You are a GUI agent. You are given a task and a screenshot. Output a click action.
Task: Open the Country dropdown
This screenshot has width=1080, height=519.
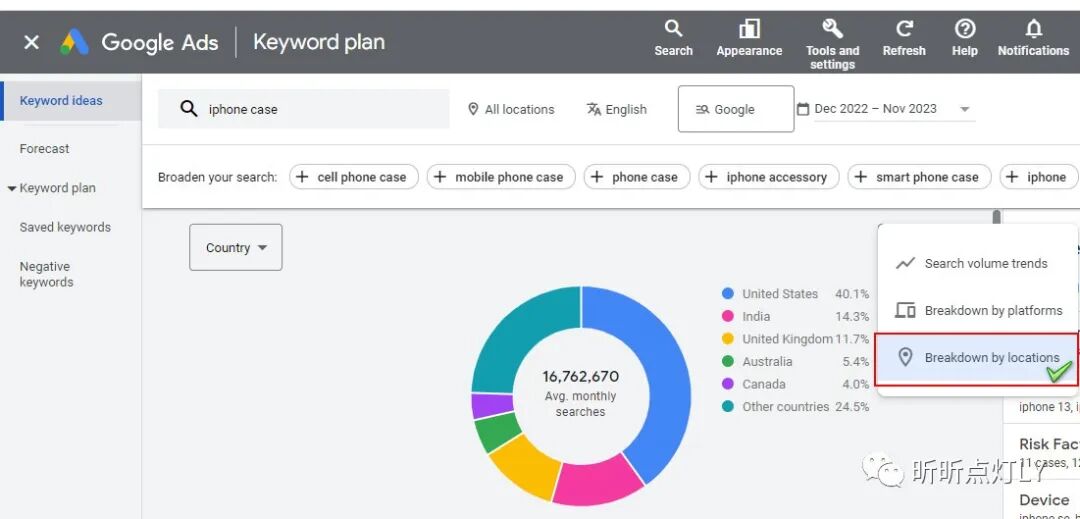[x=236, y=247]
